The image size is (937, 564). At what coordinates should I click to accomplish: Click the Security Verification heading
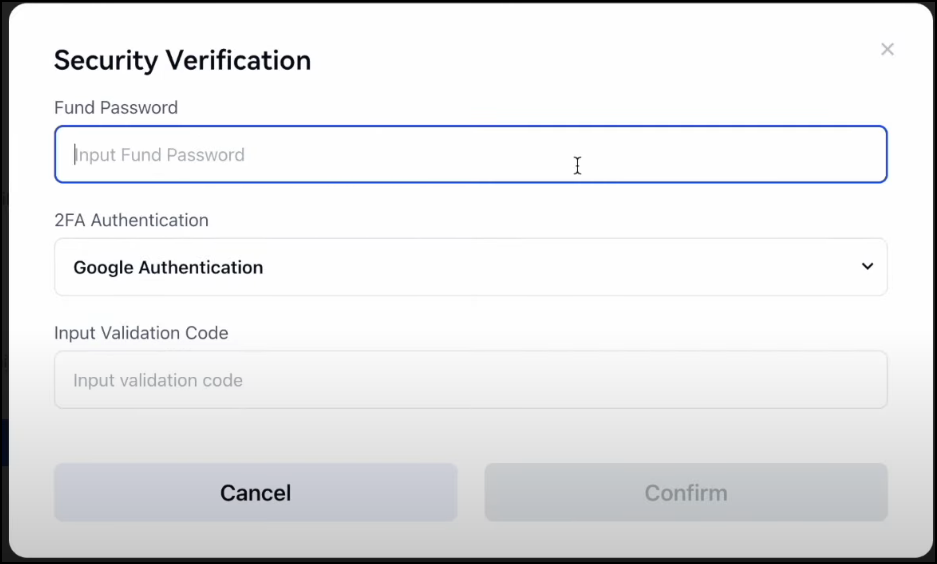tap(182, 60)
